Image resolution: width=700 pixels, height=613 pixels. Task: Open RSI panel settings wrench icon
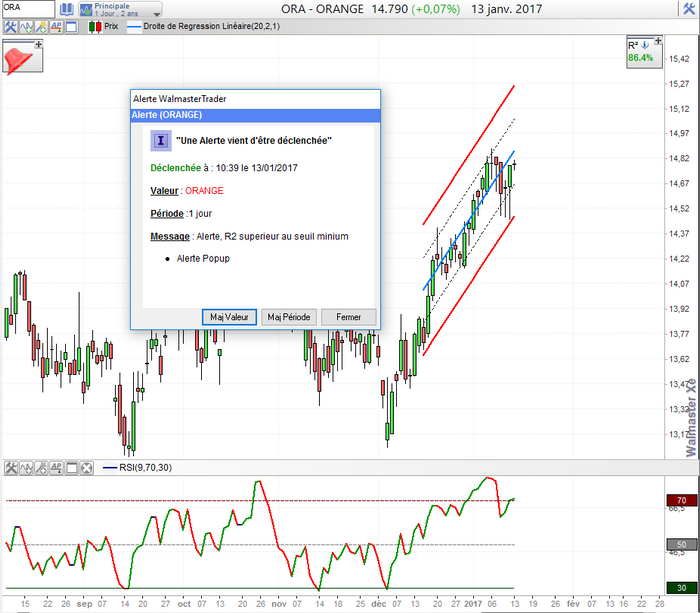coord(11,468)
